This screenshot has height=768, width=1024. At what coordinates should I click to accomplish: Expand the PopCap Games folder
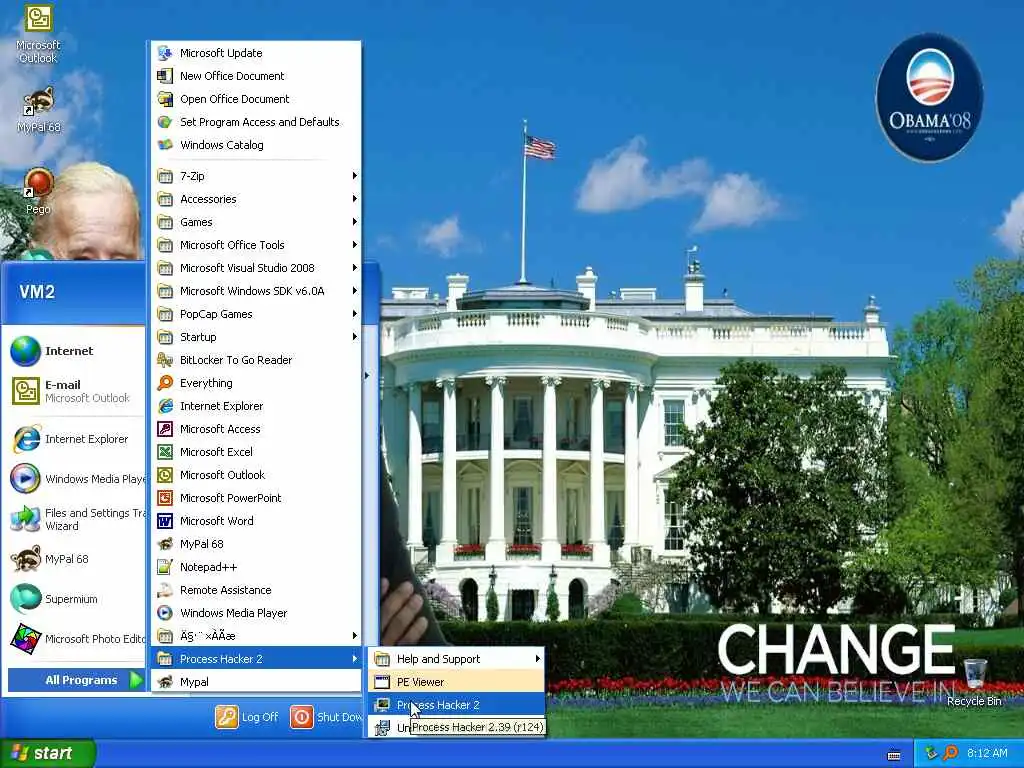(x=257, y=314)
